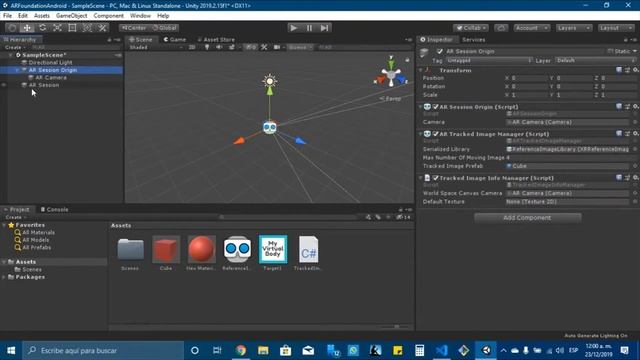Disable AR Tracked Image Manager component
Screen dimensions: 640x360
436,133
